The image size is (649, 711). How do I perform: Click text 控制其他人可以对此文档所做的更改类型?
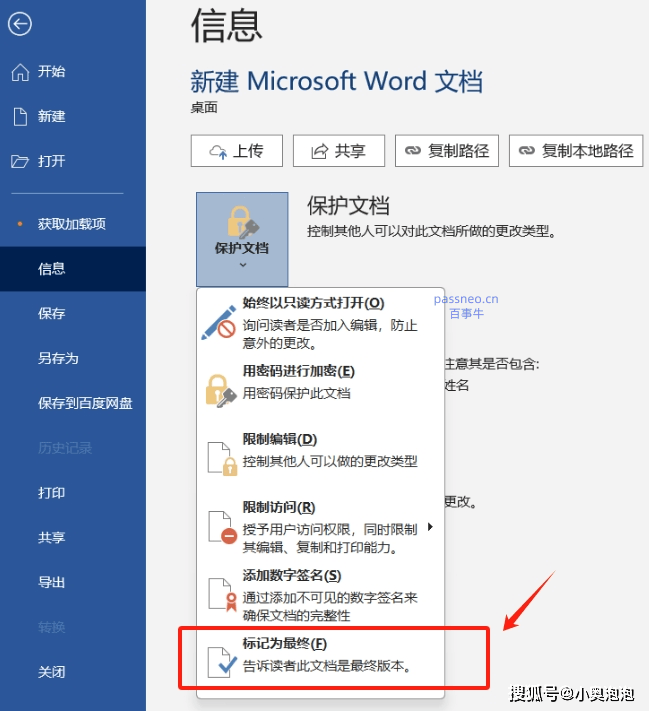(431, 231)
